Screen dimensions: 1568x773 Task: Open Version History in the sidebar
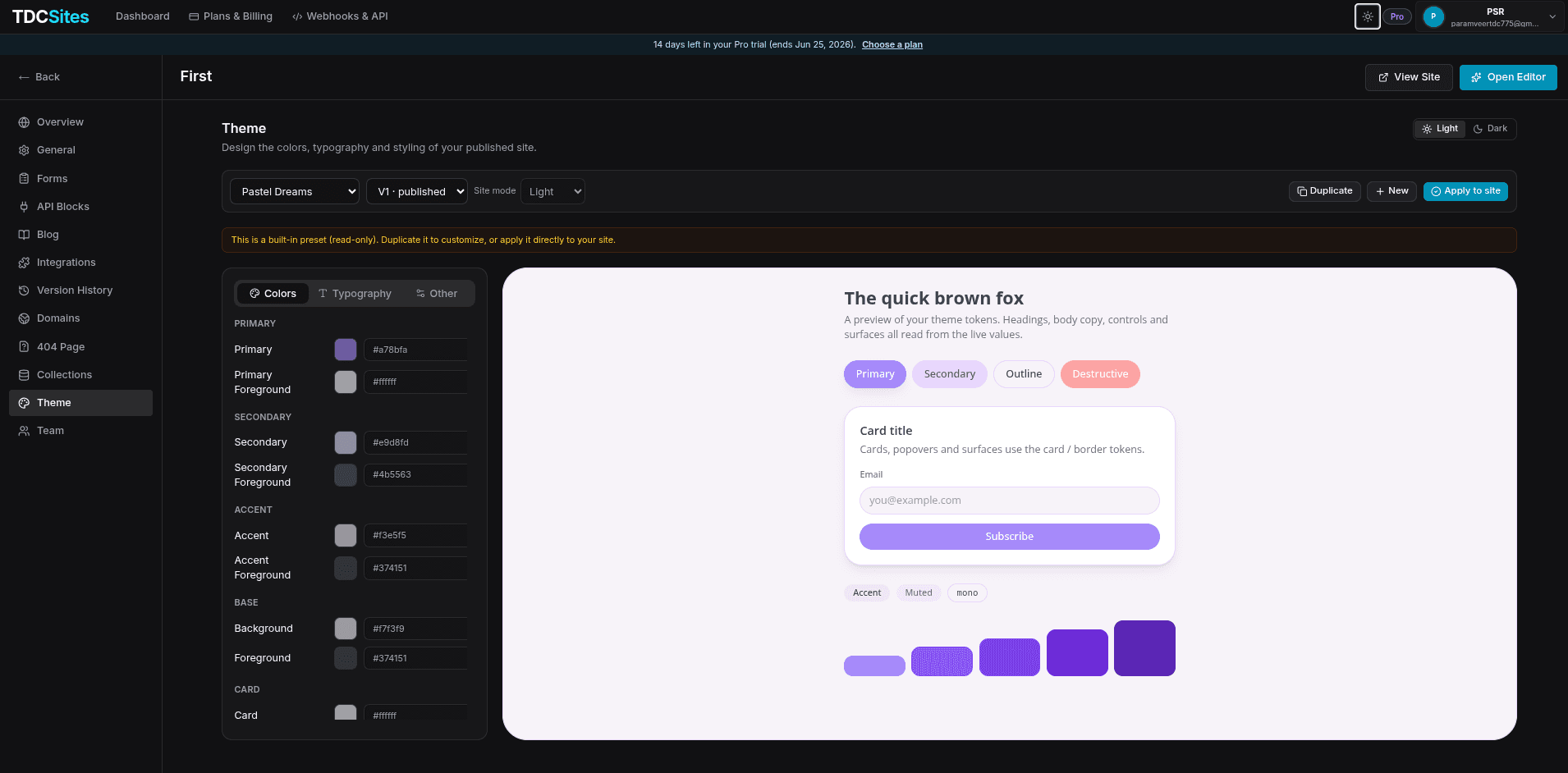point(80,290)
